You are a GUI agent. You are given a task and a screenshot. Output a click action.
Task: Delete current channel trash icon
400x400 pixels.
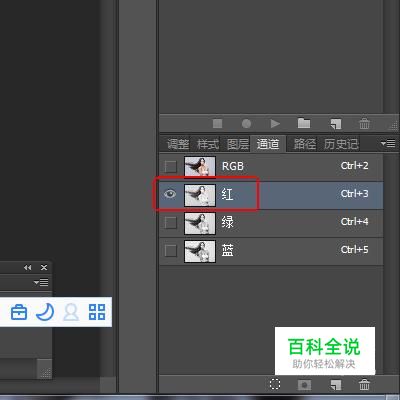[x=364, y=384]
